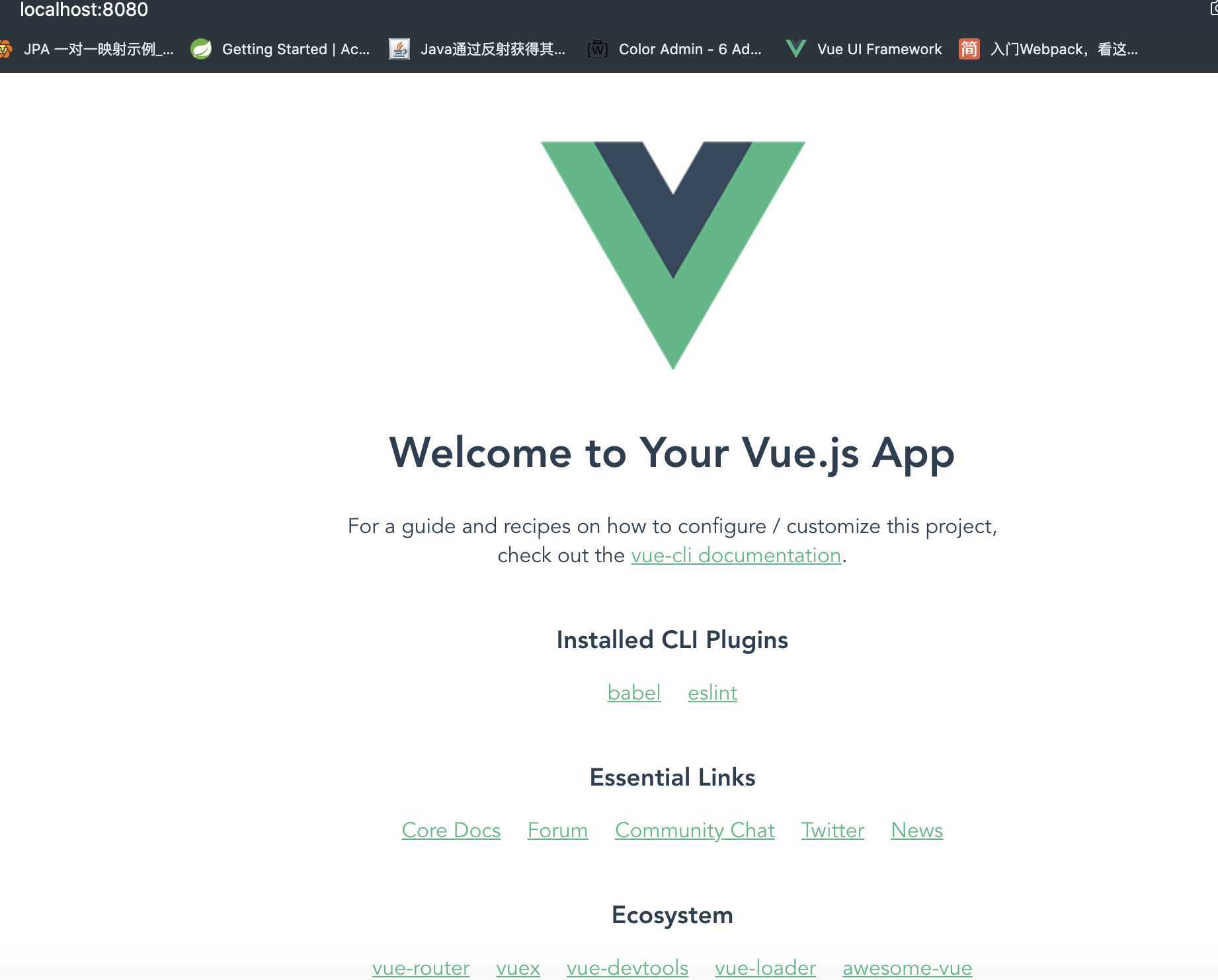Open the Community Chat link
1218x980 pixels.
[x=694, y=830]
